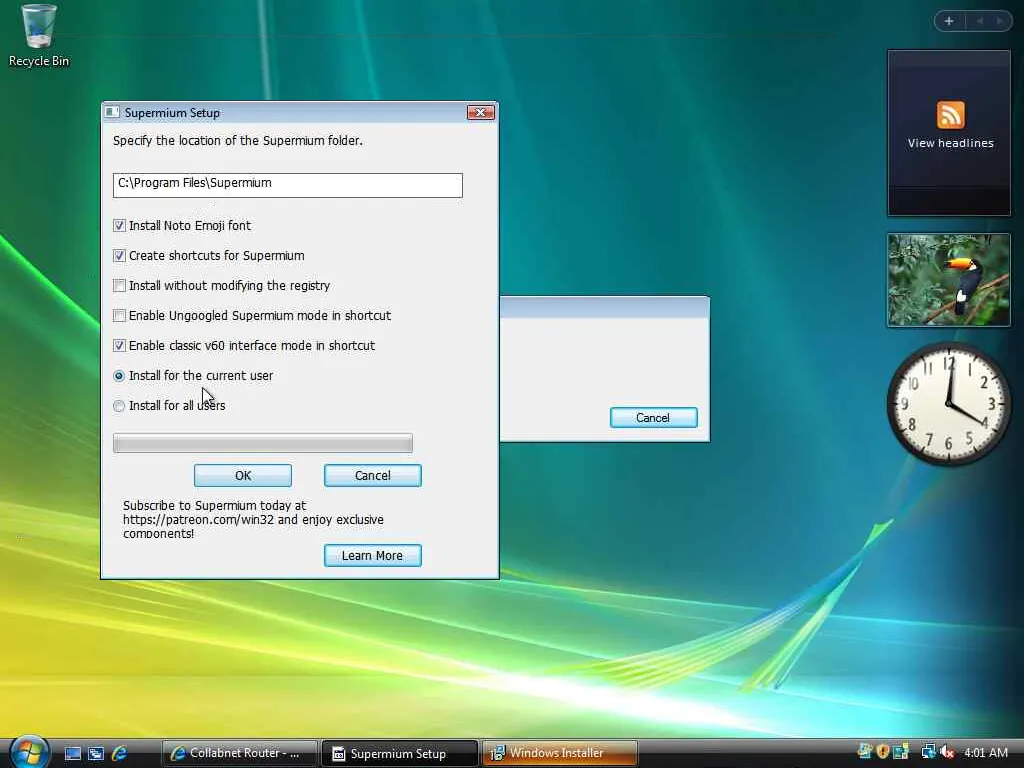Click OK to start Supermium installation
1024x768 pixels.
coord(243,475)
